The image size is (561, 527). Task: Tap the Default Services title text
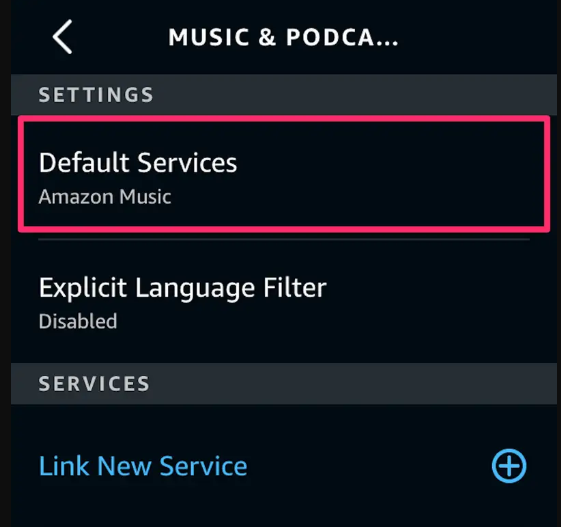coord(138,162)
